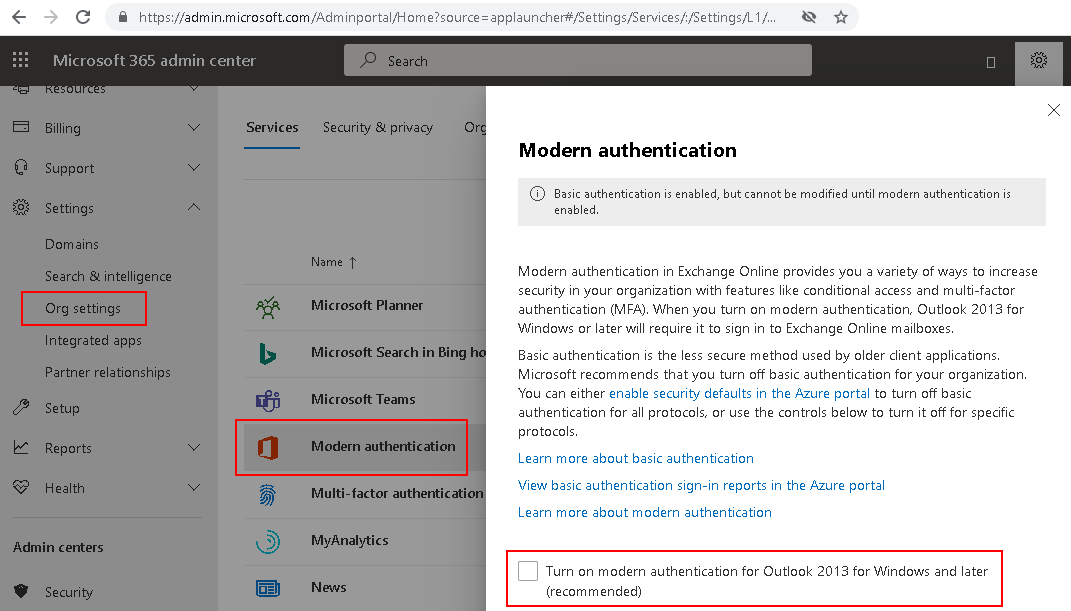
Task: Select Microsoft Search in Bing row
Action: pyautogui.click(x=365, y=354)
